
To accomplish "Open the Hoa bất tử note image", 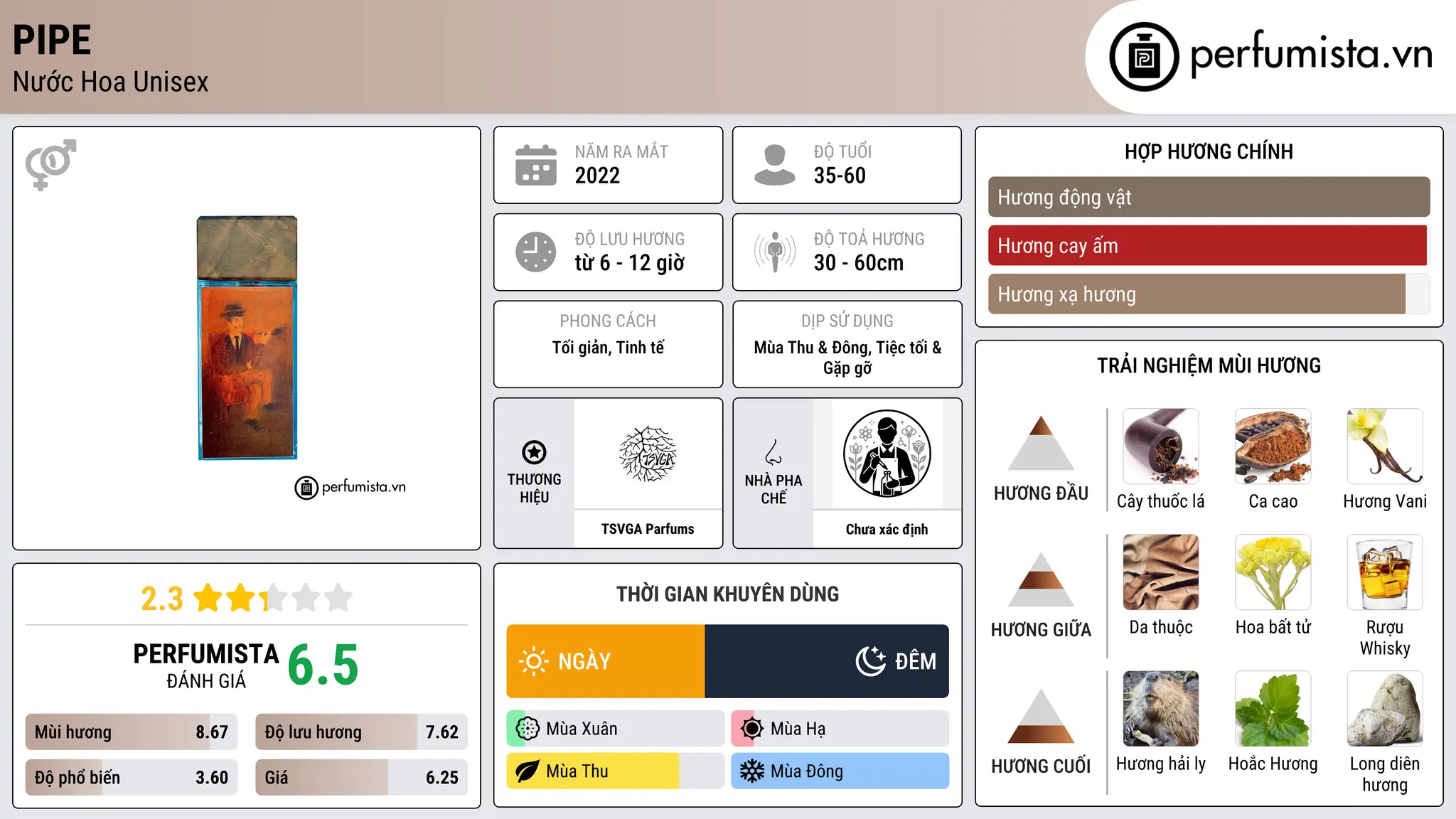I will click(1273, 572).
